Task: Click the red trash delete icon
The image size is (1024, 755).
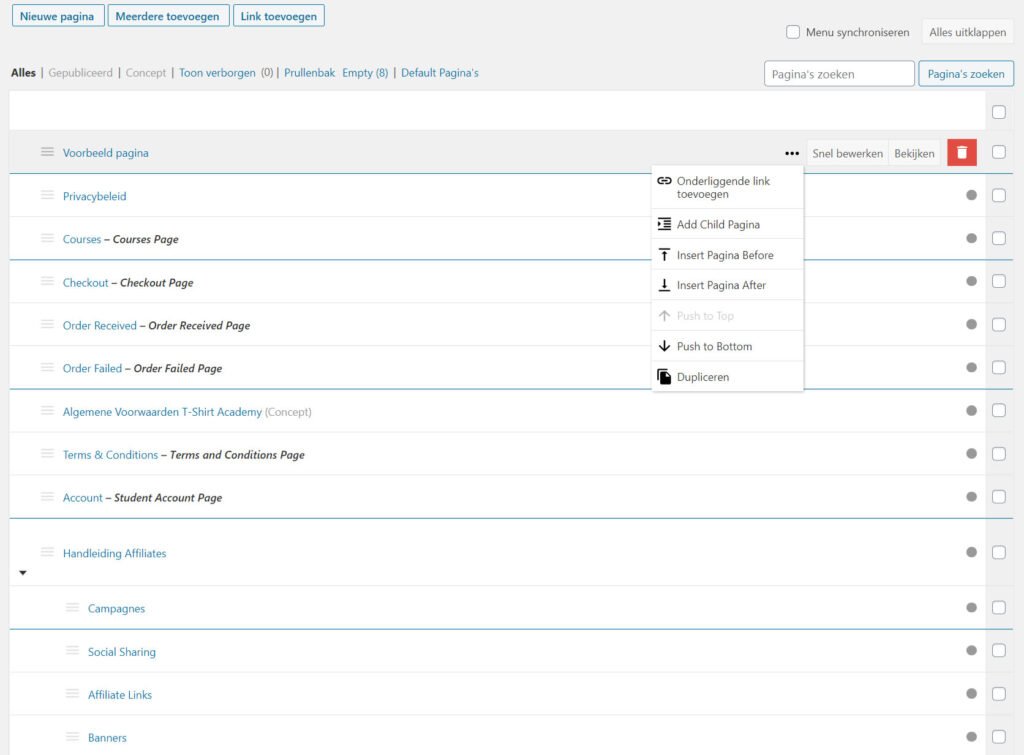Action: point(961,153)
